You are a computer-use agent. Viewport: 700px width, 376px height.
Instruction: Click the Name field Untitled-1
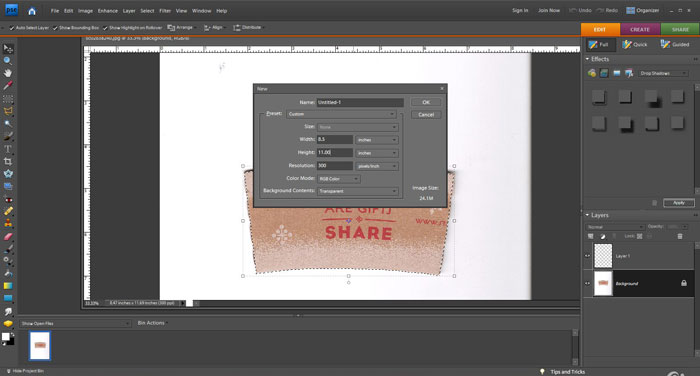click(x=360, y=102)
